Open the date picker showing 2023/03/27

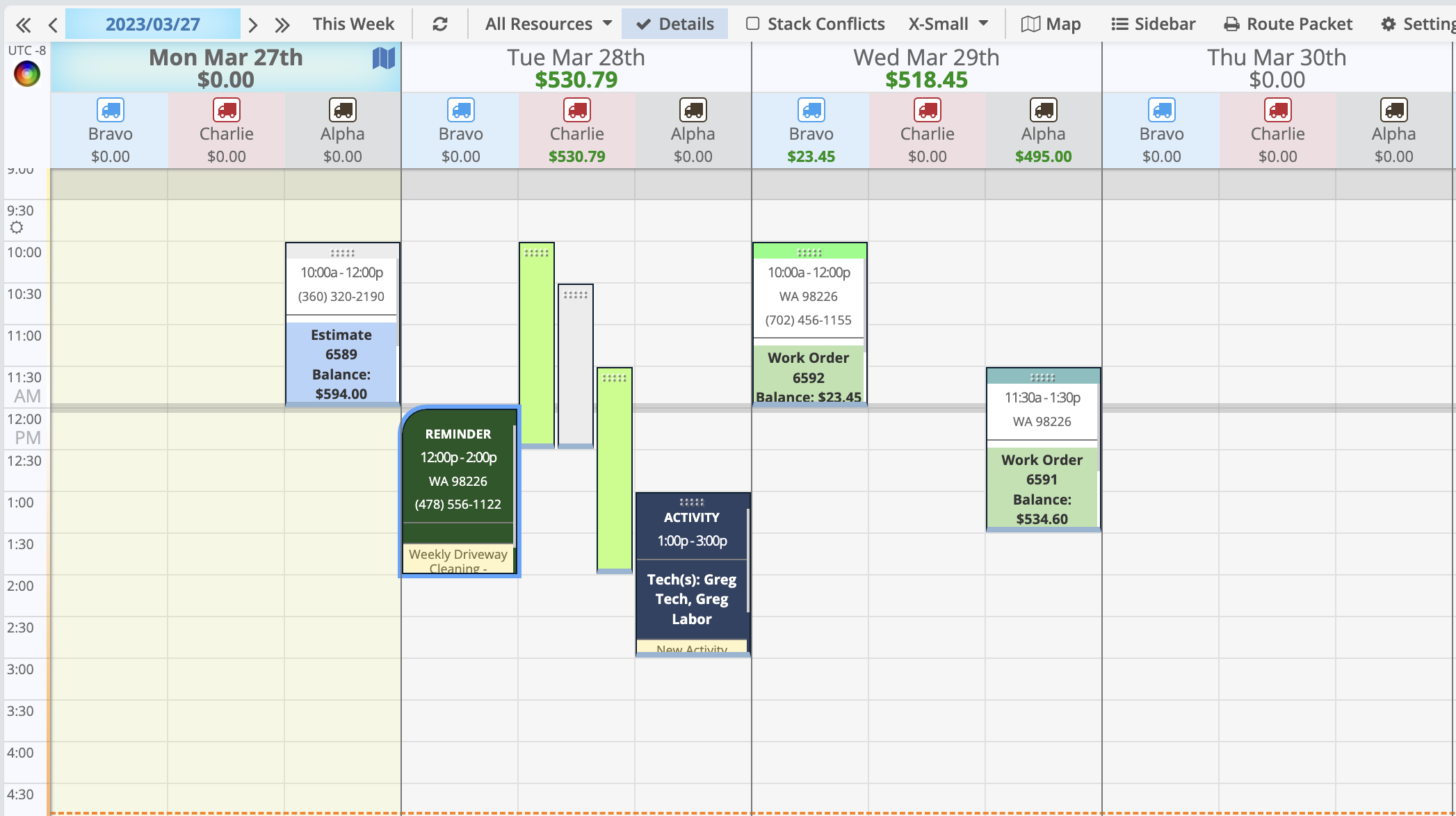[x=152, y=24]
